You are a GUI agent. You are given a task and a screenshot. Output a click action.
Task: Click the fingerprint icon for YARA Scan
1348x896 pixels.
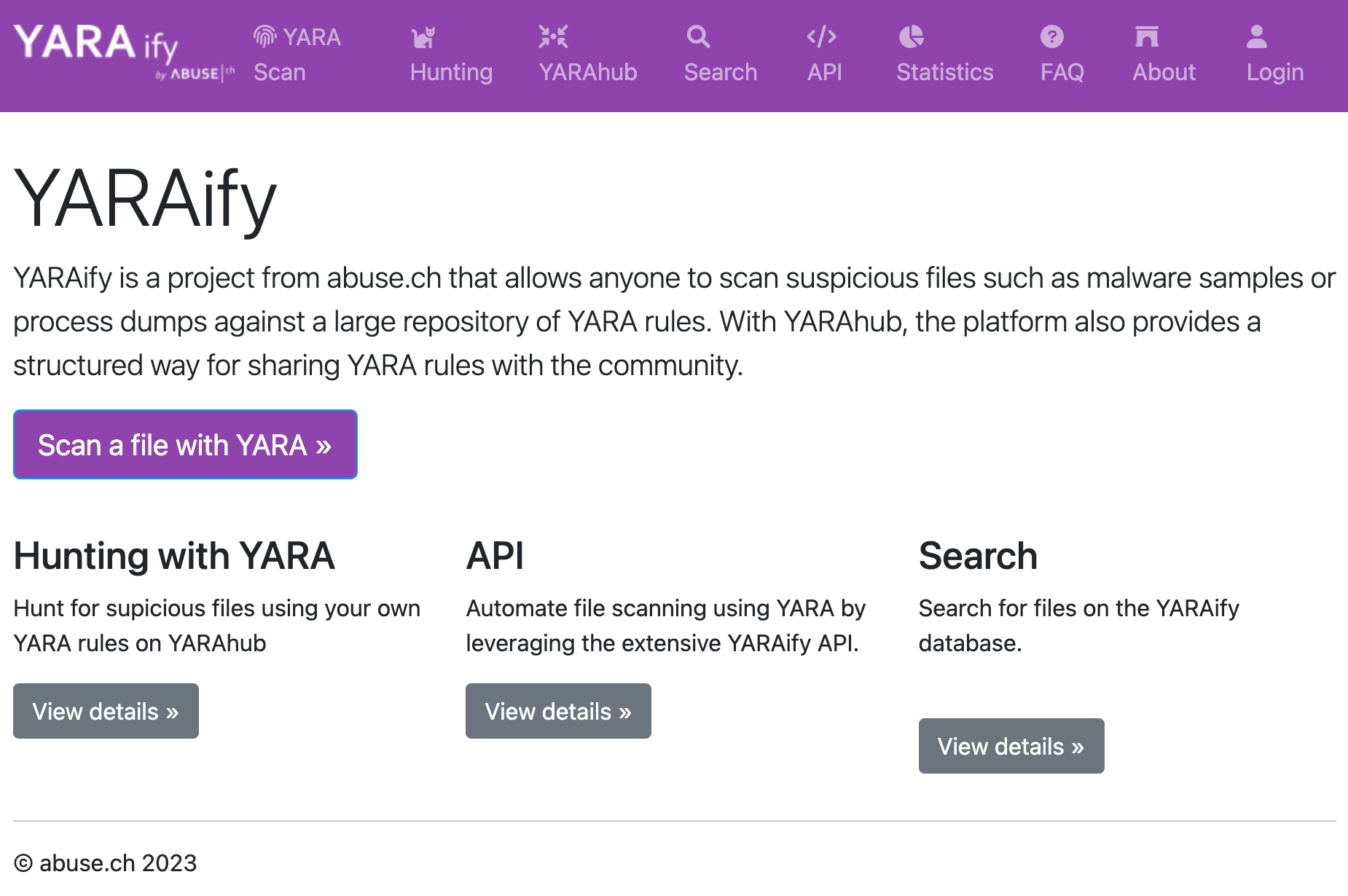pos(265,36)
